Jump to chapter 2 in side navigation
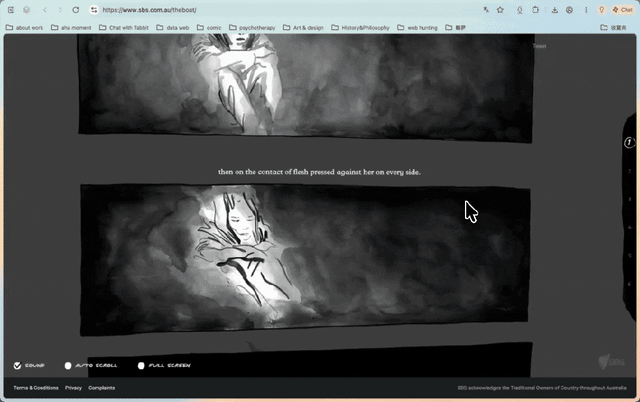 coord(630,171)
